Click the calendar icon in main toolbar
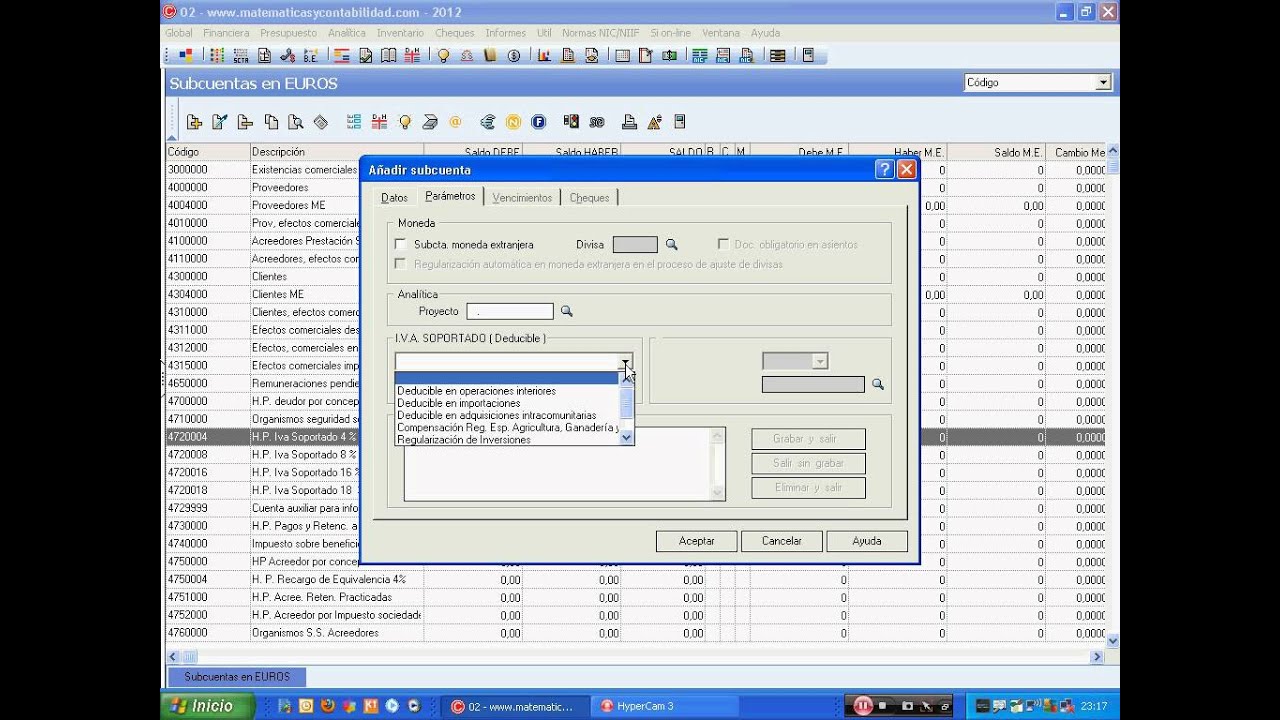The image size is (1280, 720). click(622, 56)
